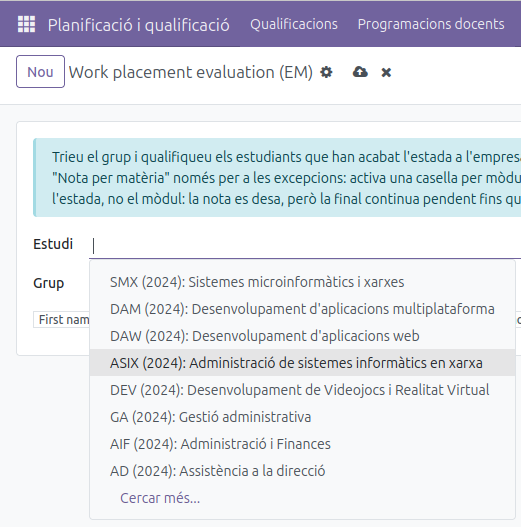Open the Qualificacions menu
The height and width of the screenshot is (527, 521).
294,24
